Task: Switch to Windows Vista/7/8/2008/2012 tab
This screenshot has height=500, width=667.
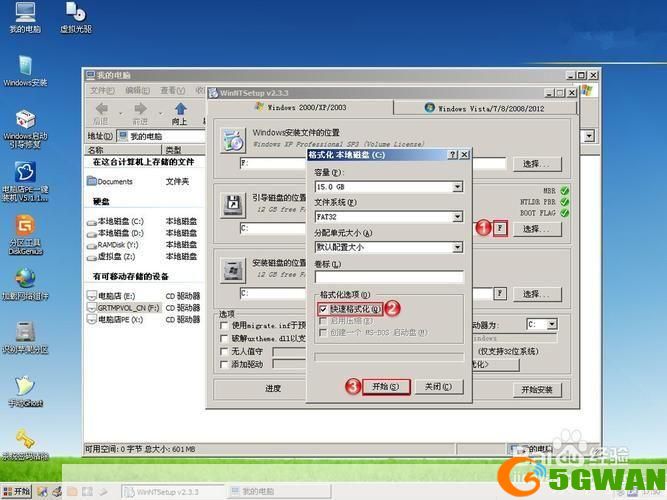Action: pyautogui.click(x=485, y=108)
